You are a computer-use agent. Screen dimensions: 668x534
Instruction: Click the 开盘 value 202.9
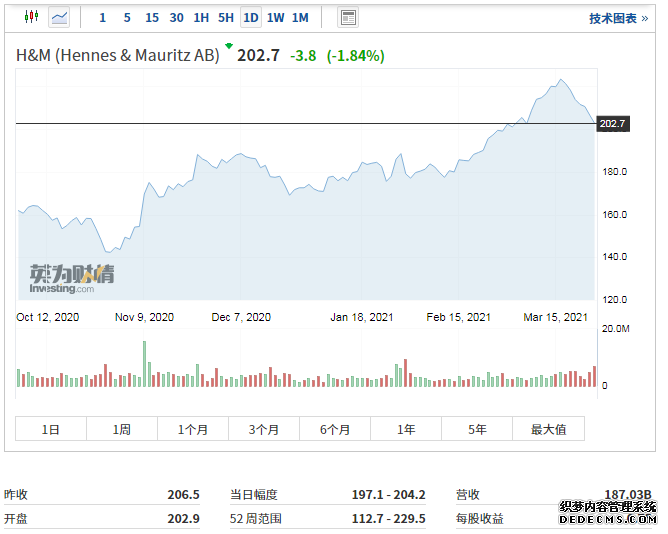coord(183,519)
